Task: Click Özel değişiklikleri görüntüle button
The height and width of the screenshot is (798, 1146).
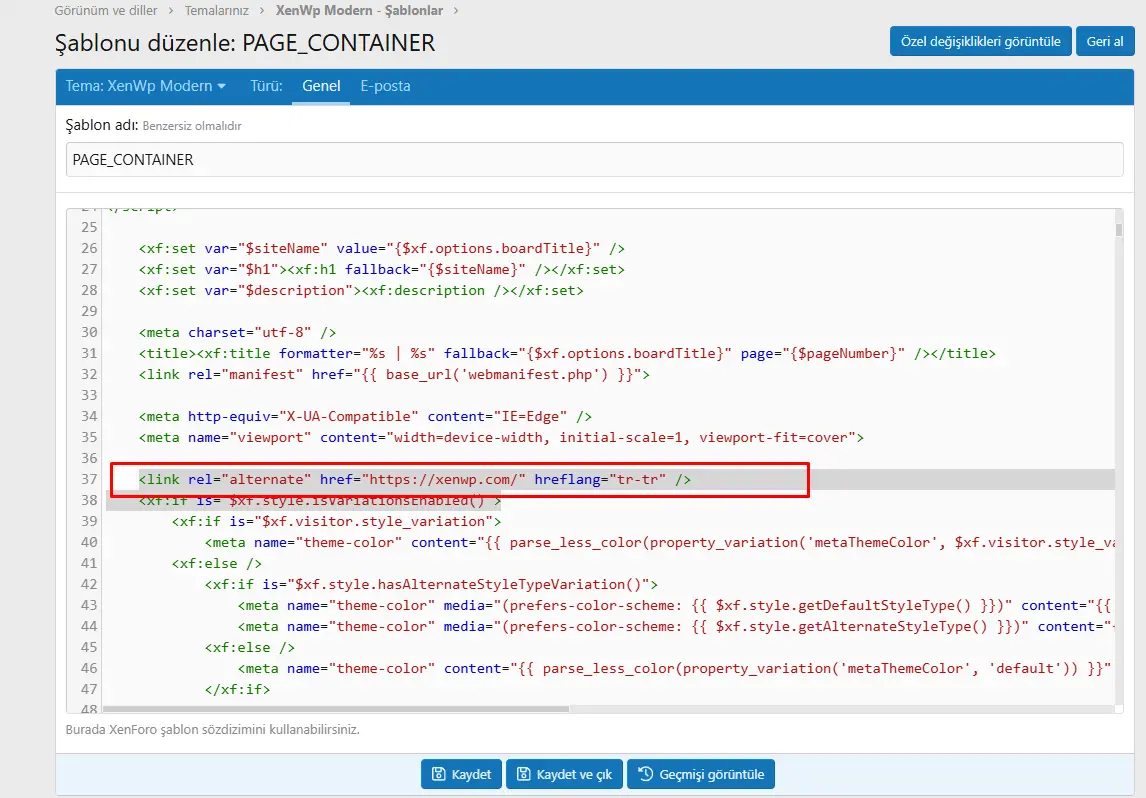Action: tap(980, 42)
